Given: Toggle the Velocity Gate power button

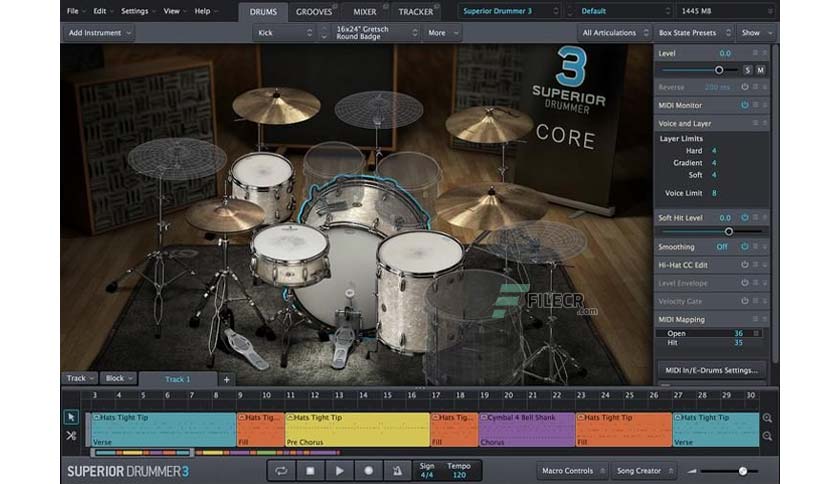Looking at the screenshot, I should pyautogui.click(x=744, y=301).
